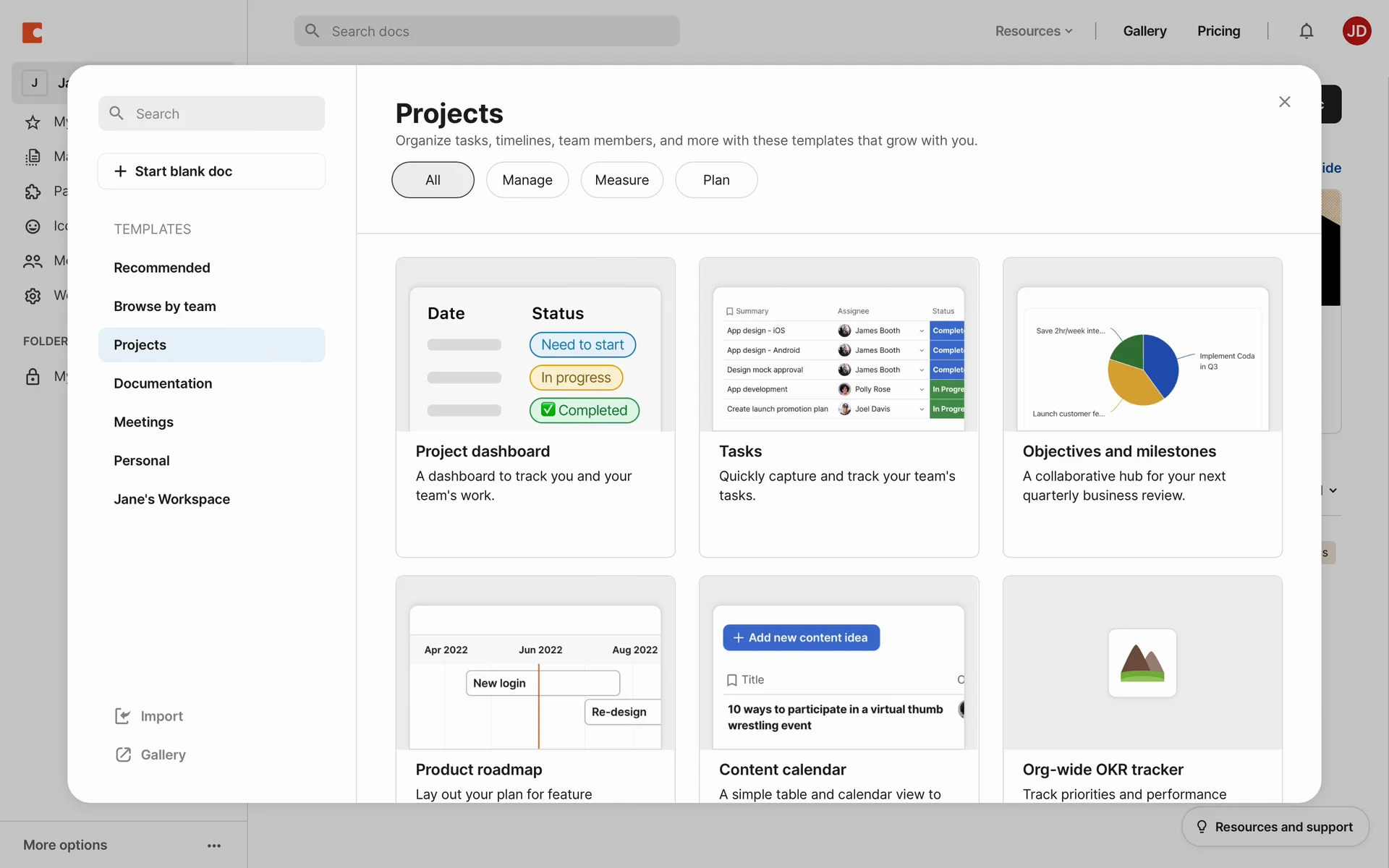Select the All filter pill

(433, 180)
